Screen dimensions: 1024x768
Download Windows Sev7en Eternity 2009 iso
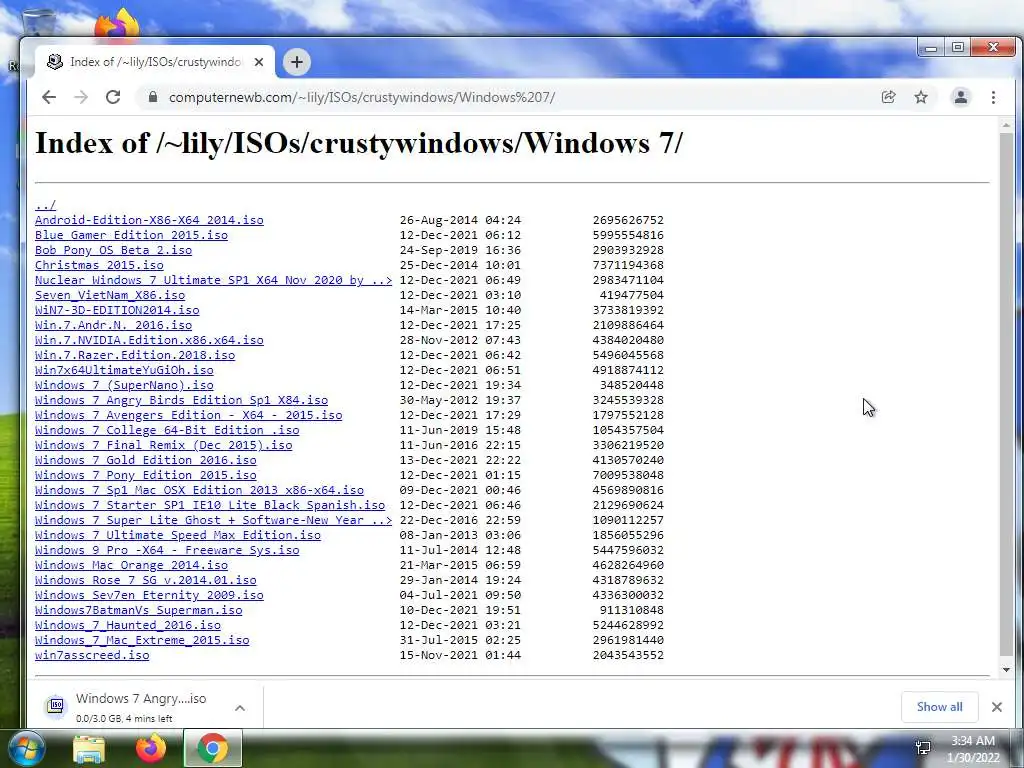click(150, 596)
